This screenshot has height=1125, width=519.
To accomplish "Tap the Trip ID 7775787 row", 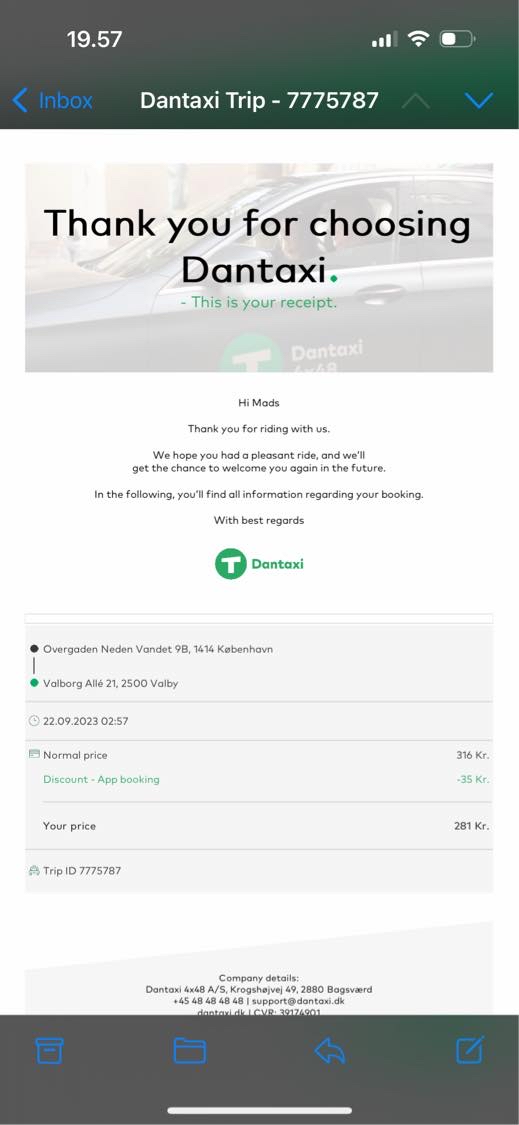I will (259, 870).
